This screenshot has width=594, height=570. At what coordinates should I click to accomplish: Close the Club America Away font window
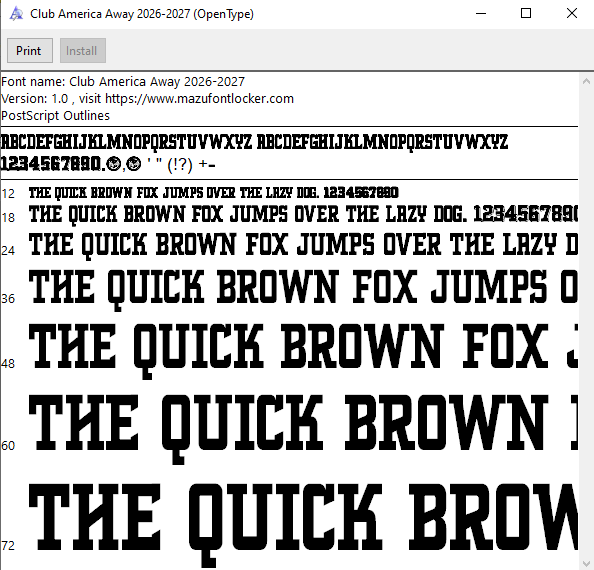571,14
